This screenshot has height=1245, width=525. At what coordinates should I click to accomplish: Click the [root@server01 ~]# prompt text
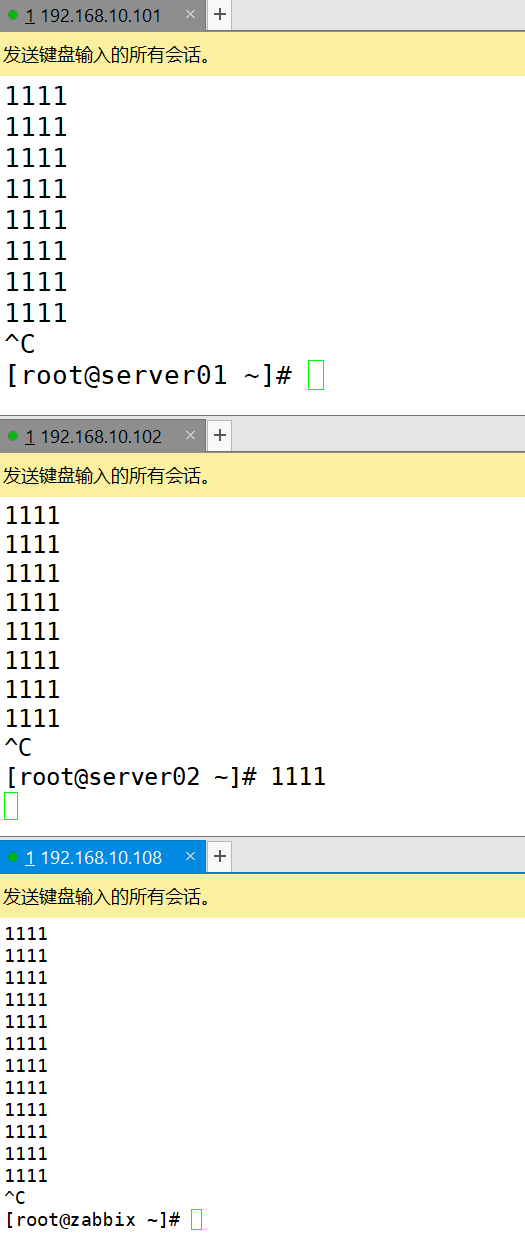[149, 376]
